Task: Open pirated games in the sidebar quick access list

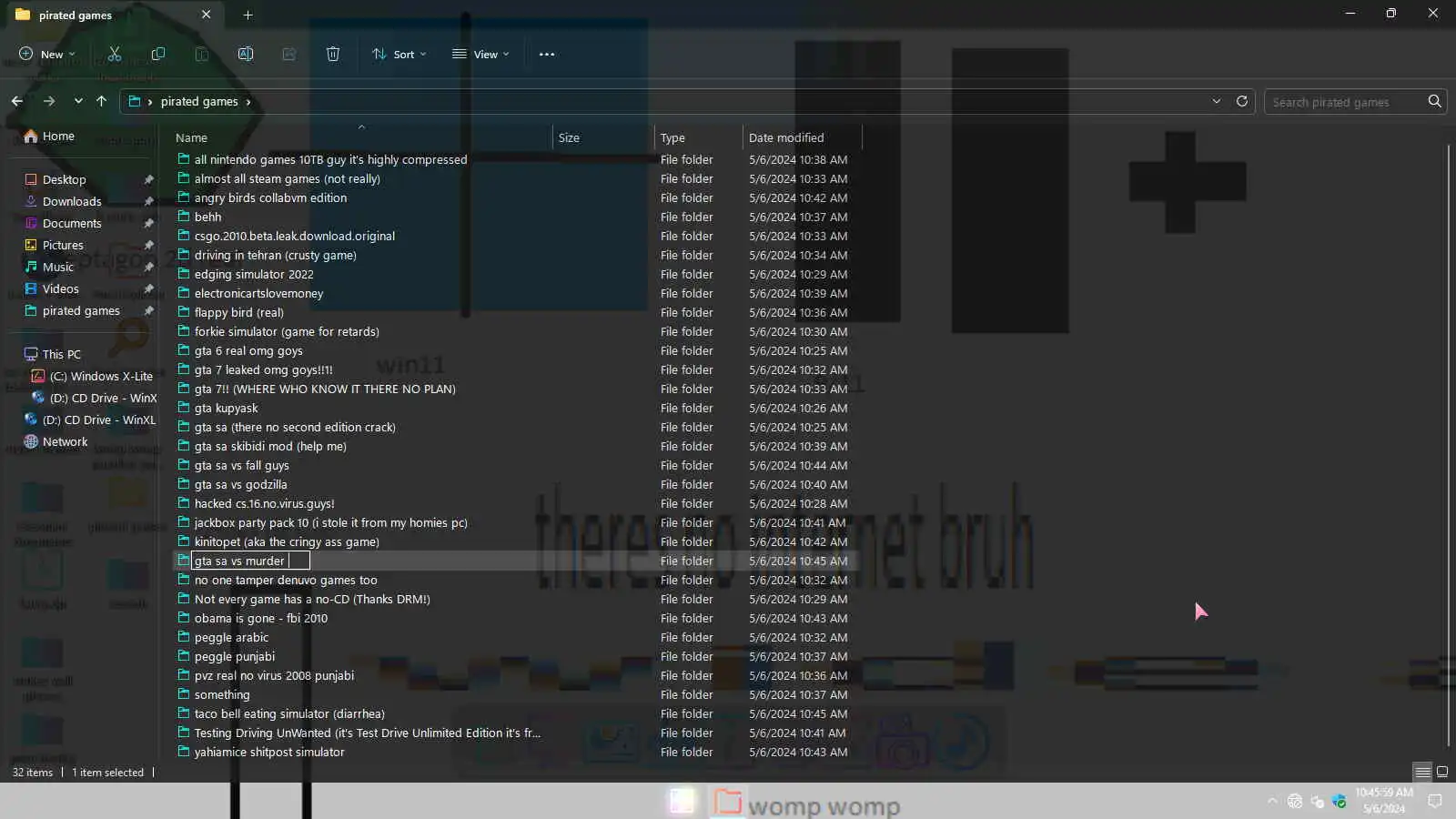Action: pos(81,310)
